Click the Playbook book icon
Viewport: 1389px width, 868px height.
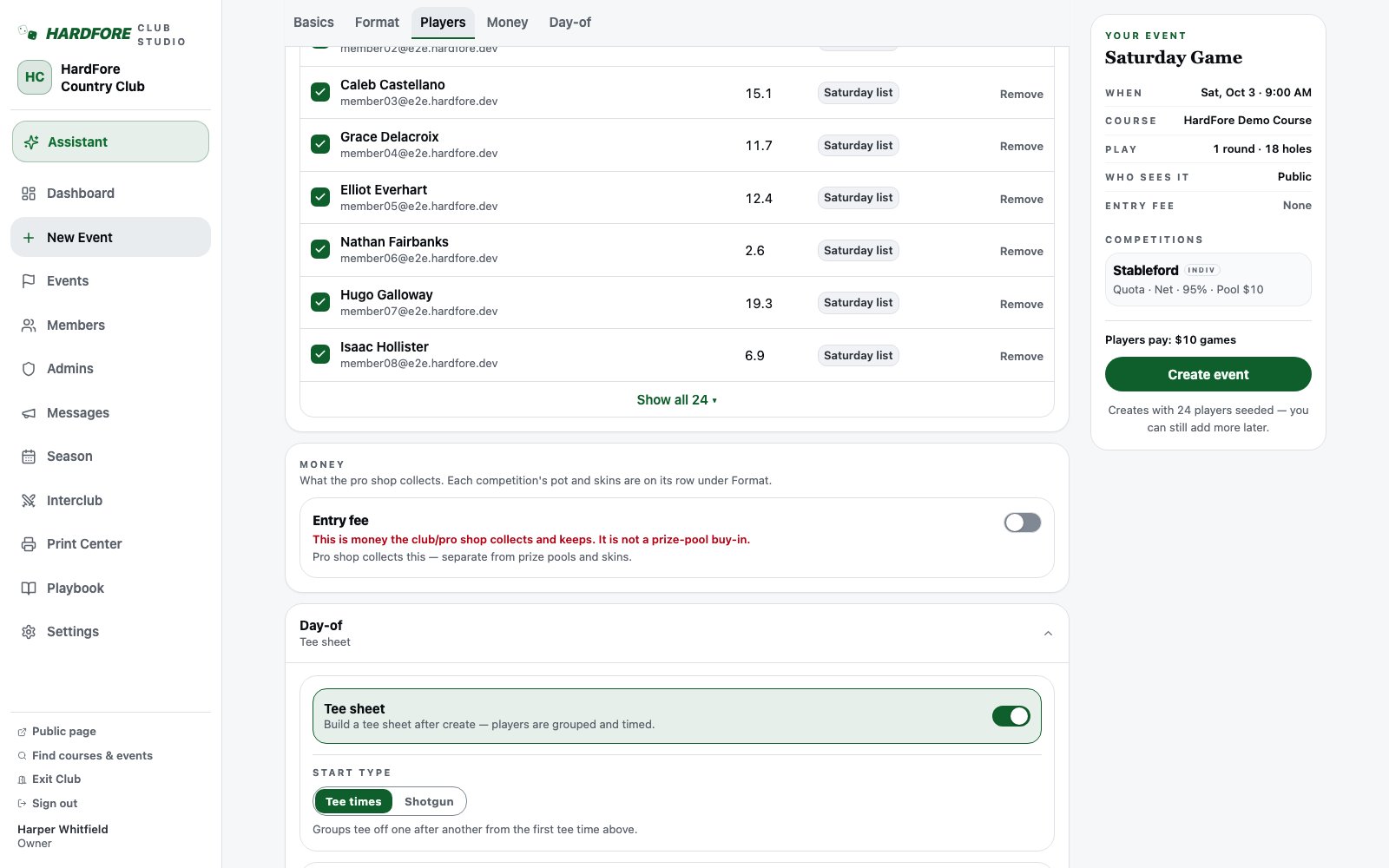[x=29, y=589]
